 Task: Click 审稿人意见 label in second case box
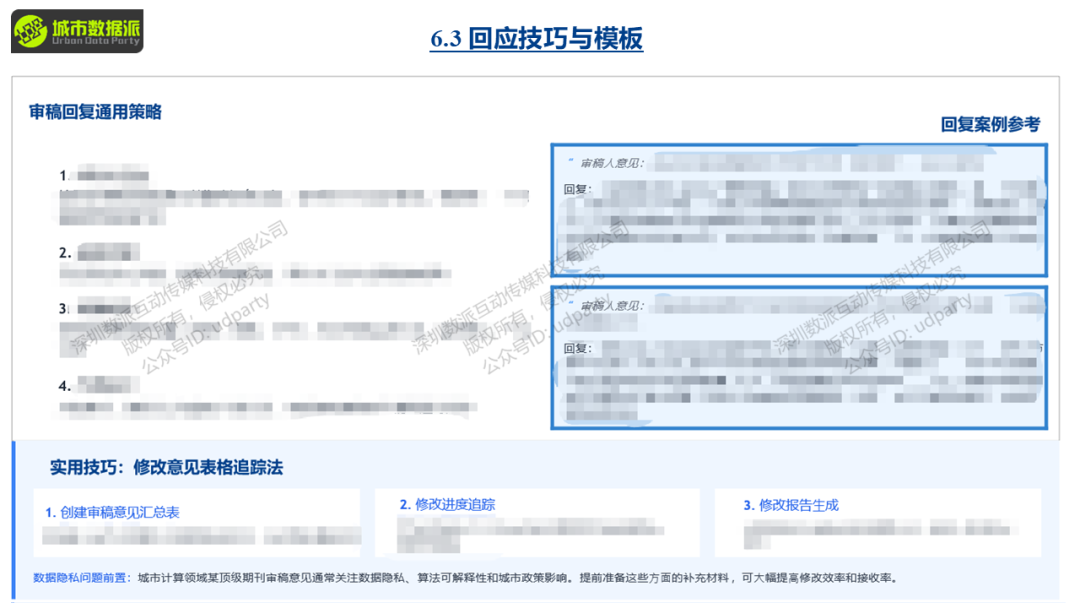click(611, 306)
